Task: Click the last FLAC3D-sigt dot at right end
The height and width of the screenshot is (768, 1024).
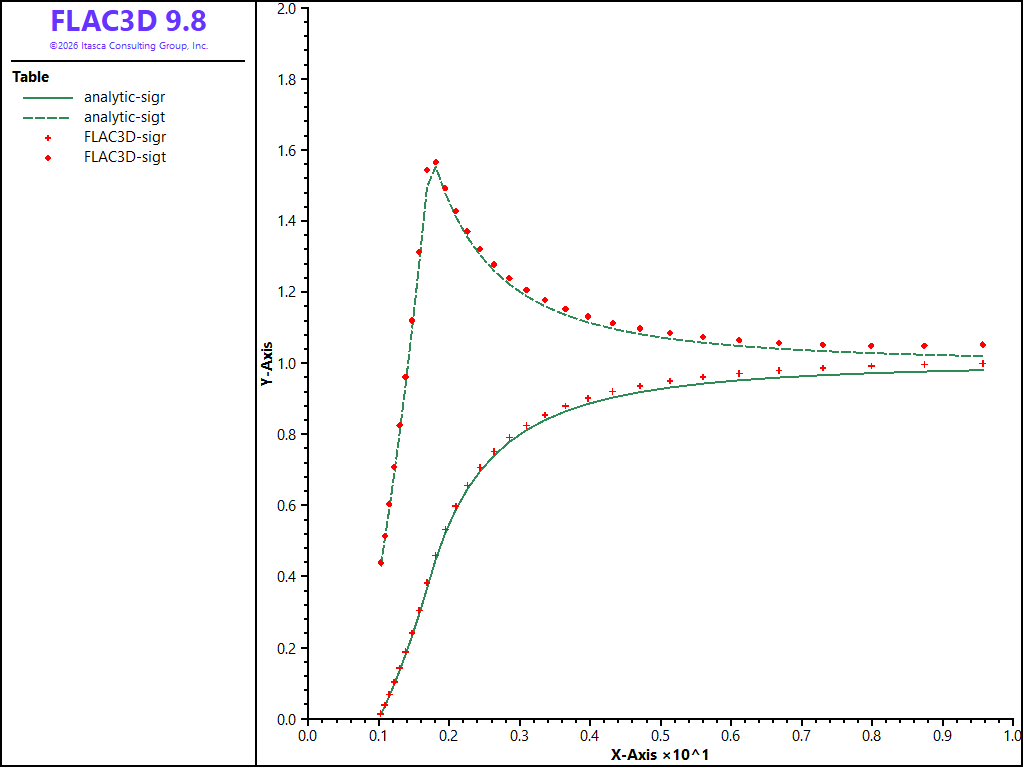Action: tap(982, 345)
